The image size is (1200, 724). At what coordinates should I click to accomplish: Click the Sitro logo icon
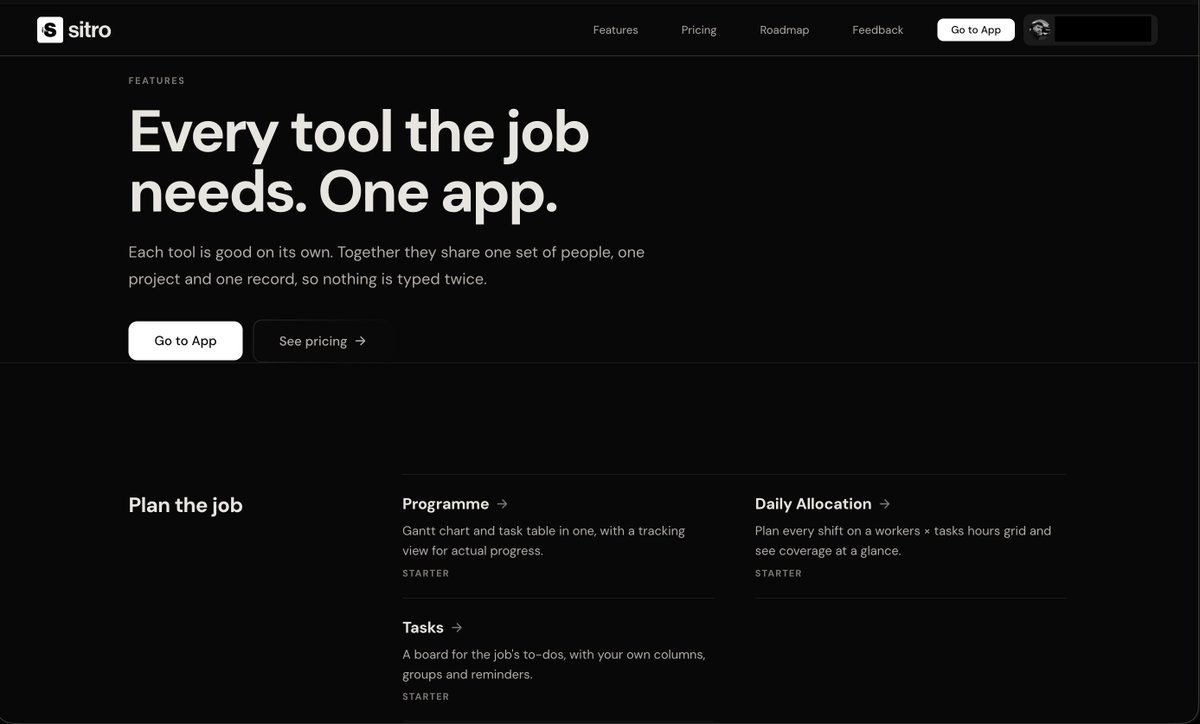[50, 30]
